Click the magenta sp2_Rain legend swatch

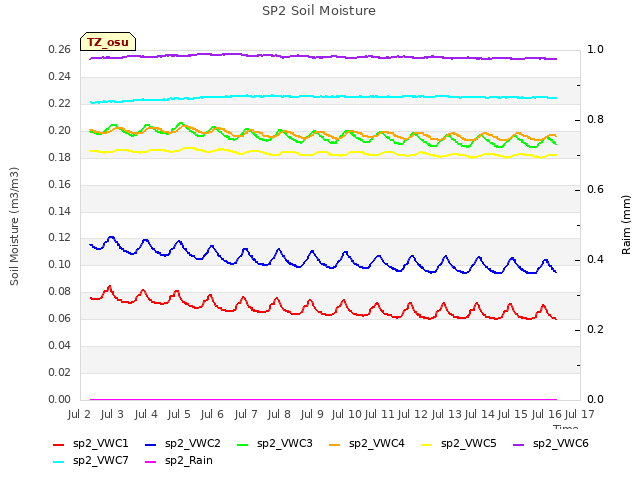151,462
